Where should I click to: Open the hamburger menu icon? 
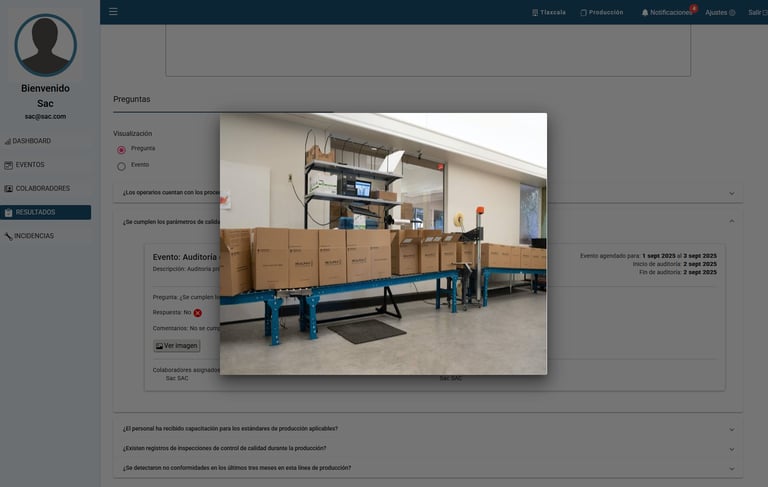tap(113, 11)
